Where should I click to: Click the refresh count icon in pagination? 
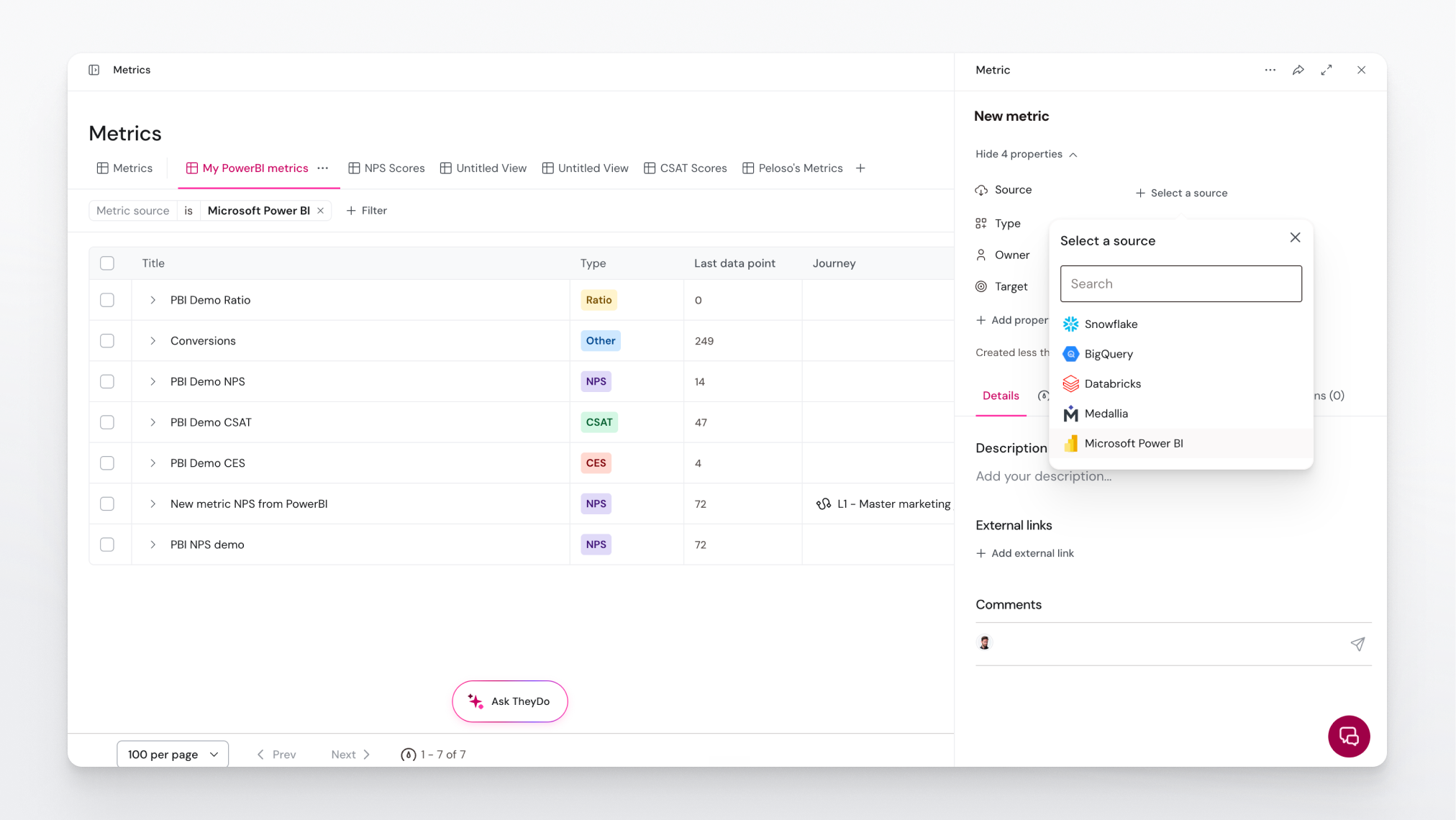pyautogui.click(x=408, y=755)
